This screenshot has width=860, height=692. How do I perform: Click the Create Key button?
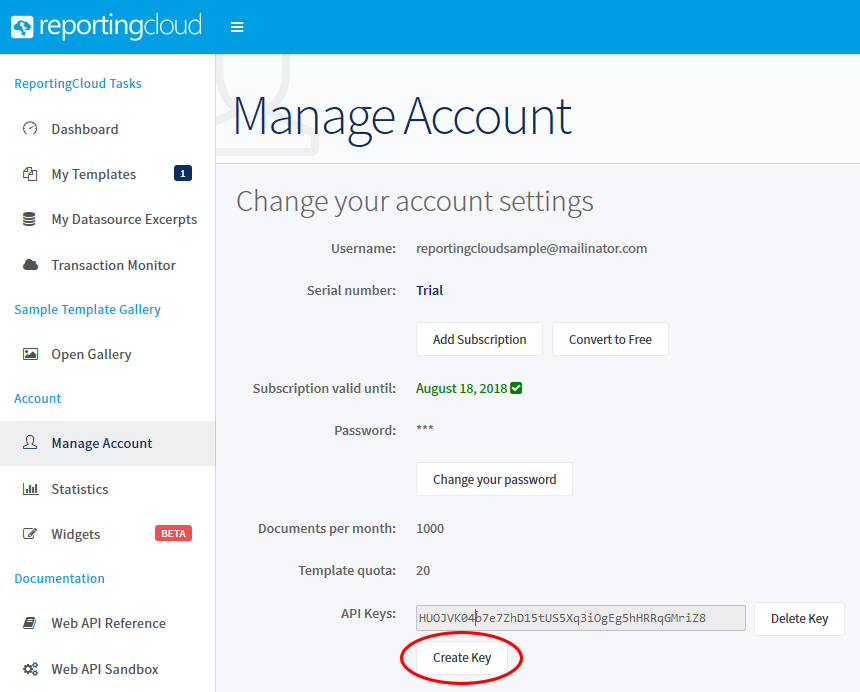tap(462, 657)
